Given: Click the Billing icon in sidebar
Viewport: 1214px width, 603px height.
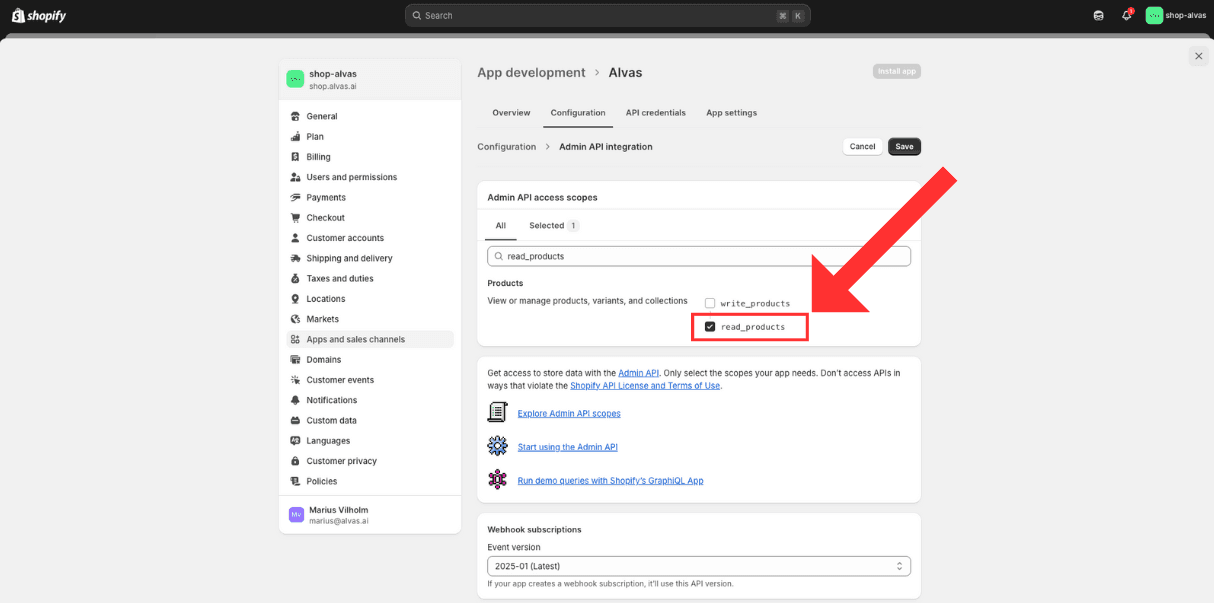Looking at the screenshot, I should point(295,157).
